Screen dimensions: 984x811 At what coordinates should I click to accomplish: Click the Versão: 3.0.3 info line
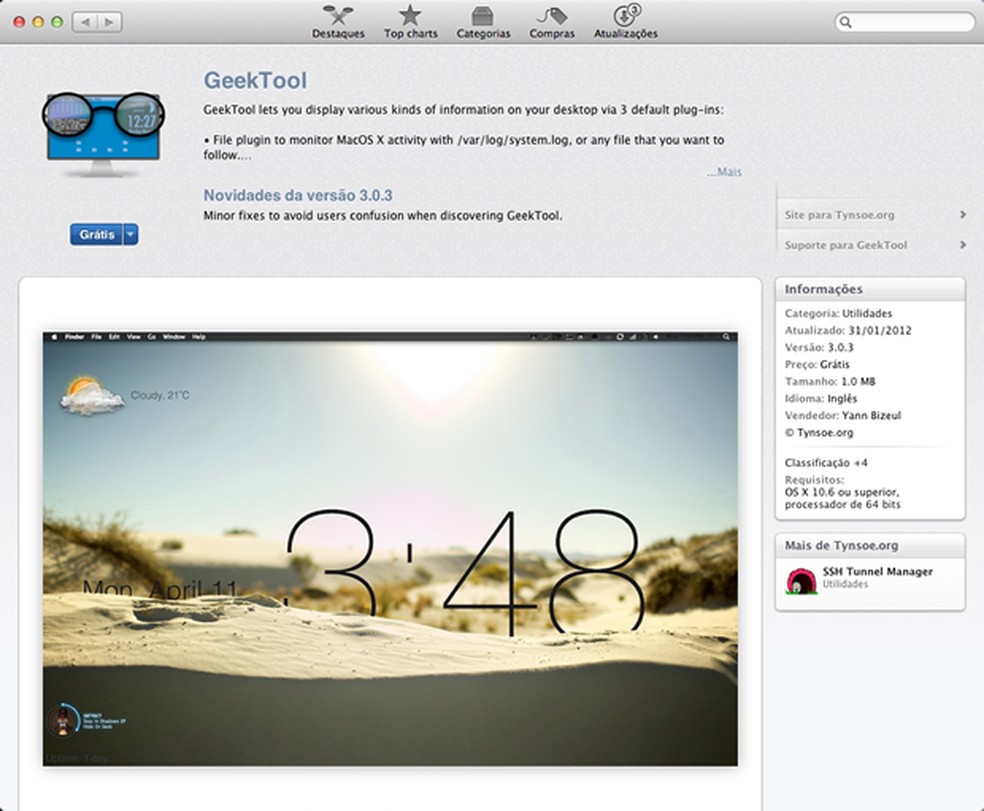(819, 347)
